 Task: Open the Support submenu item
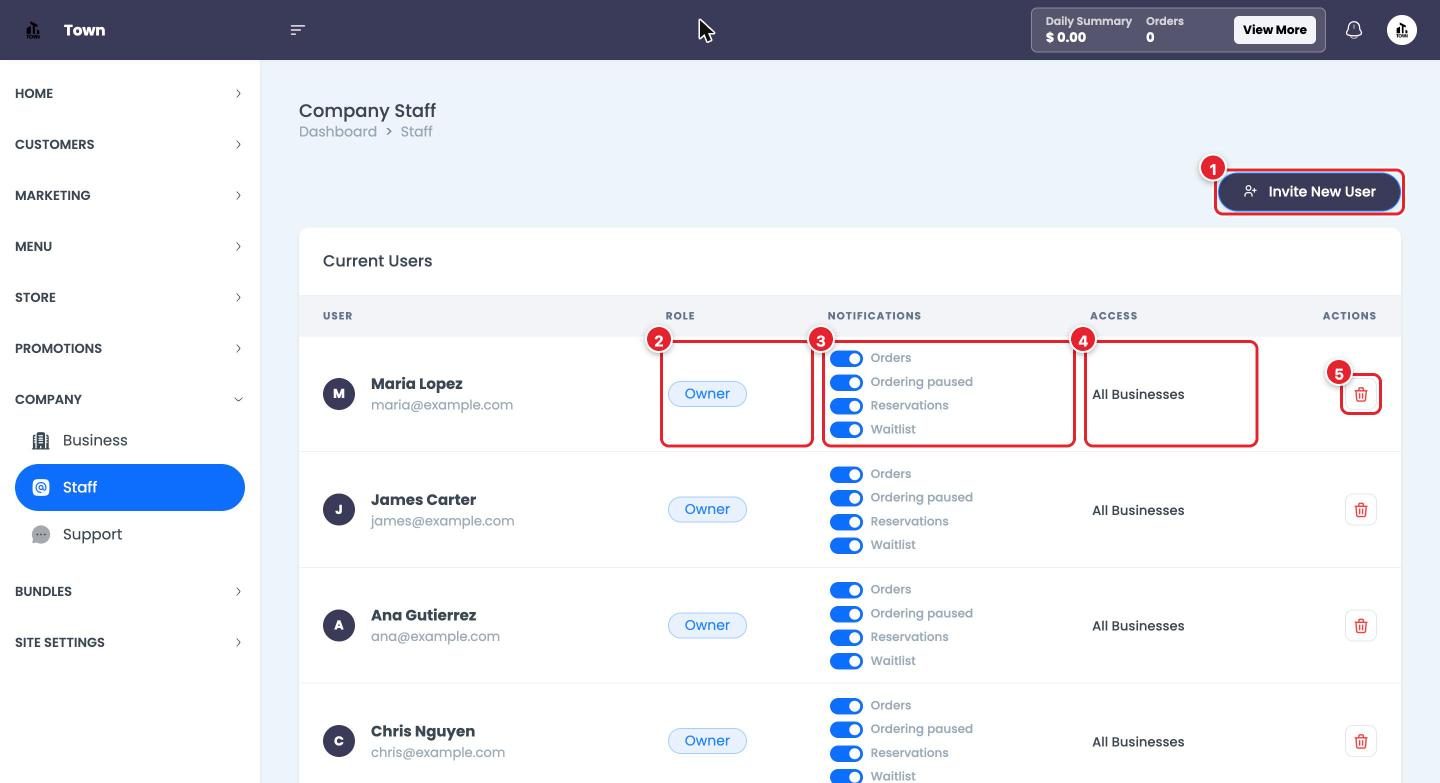(130, 535)
